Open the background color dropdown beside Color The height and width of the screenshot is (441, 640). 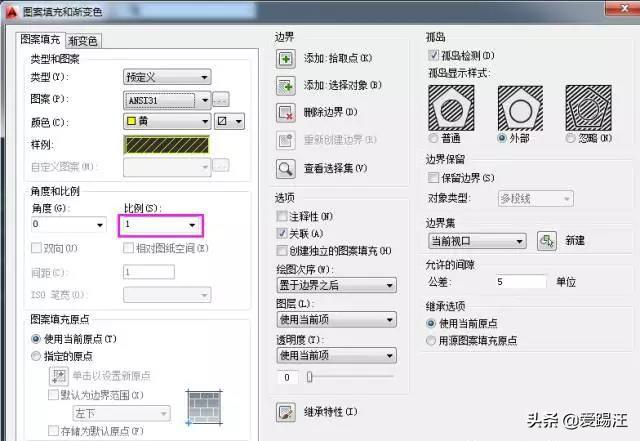(x=229, y=121)
